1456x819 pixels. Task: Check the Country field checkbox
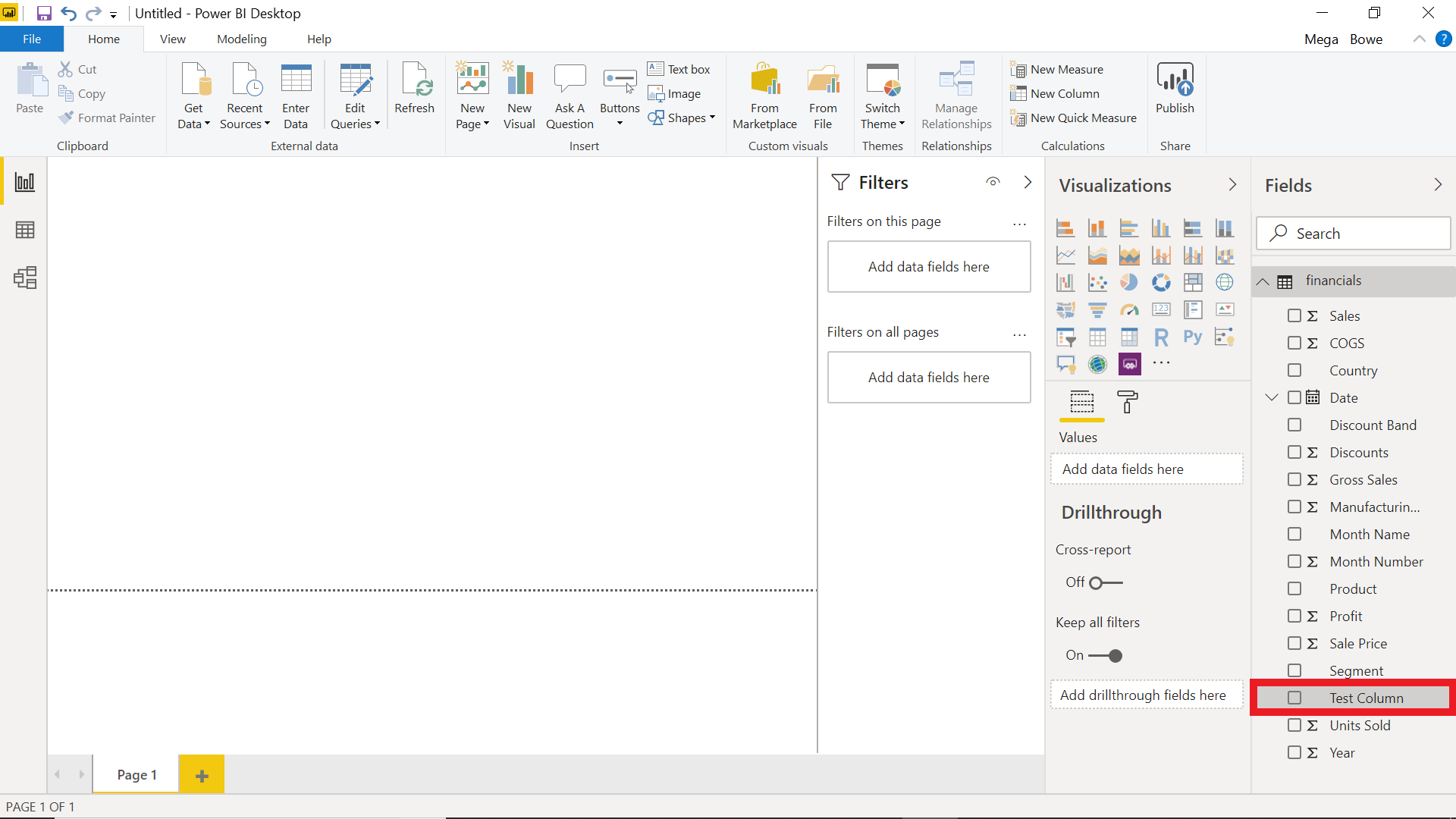[x=1294, y=370]
